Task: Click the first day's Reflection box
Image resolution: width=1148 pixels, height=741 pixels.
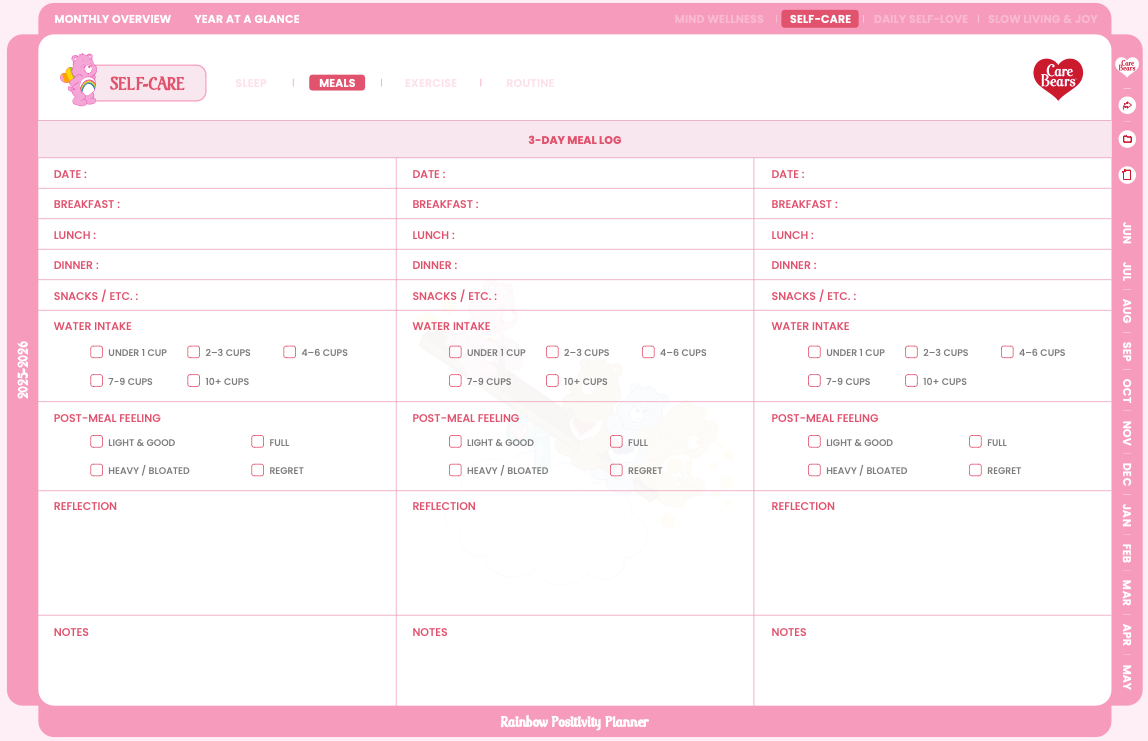Action: (x=217, y=553)
